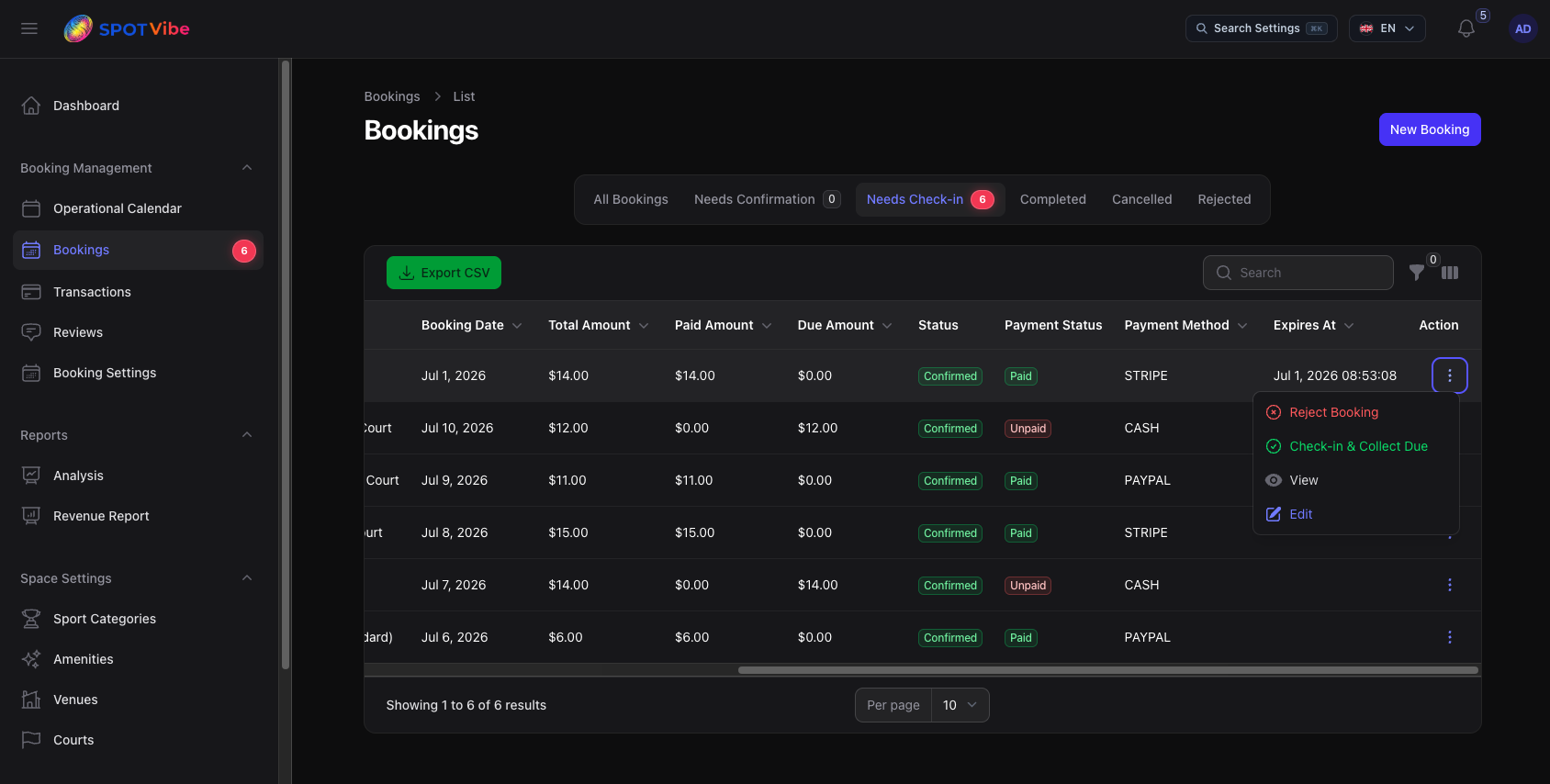This screenshot has height=784, width=1550.
Task: Click the Bookings breadcrumb link
Action: [x=392, y=96]
